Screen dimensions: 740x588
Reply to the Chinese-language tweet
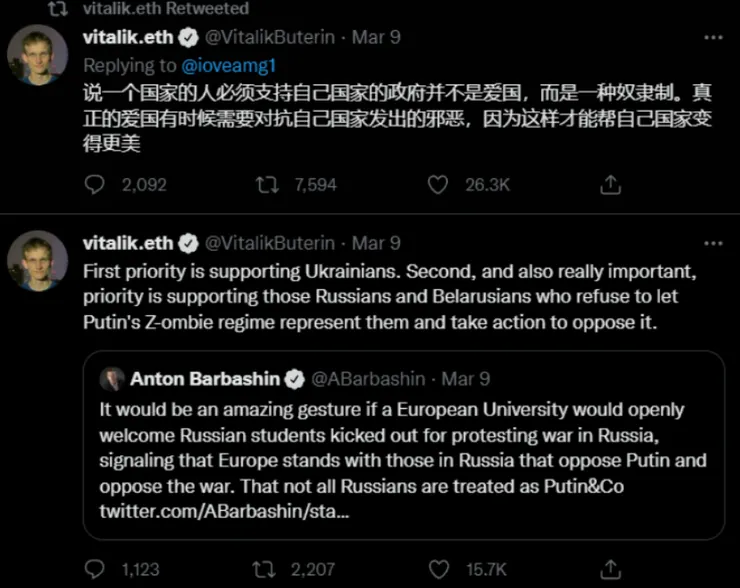(x=94, y=184)
